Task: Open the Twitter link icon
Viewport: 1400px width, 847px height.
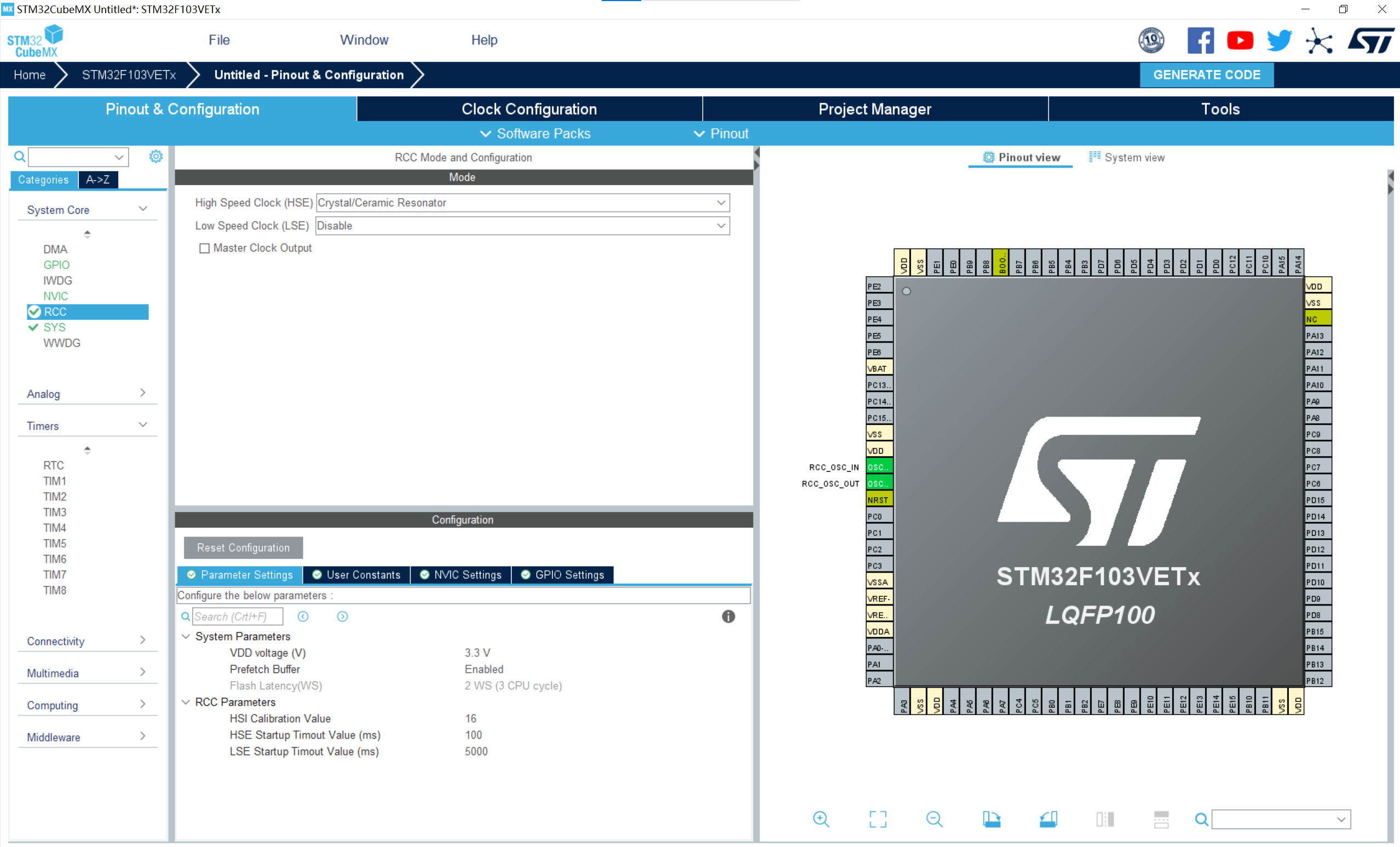Action: (x=1279, y=41)
